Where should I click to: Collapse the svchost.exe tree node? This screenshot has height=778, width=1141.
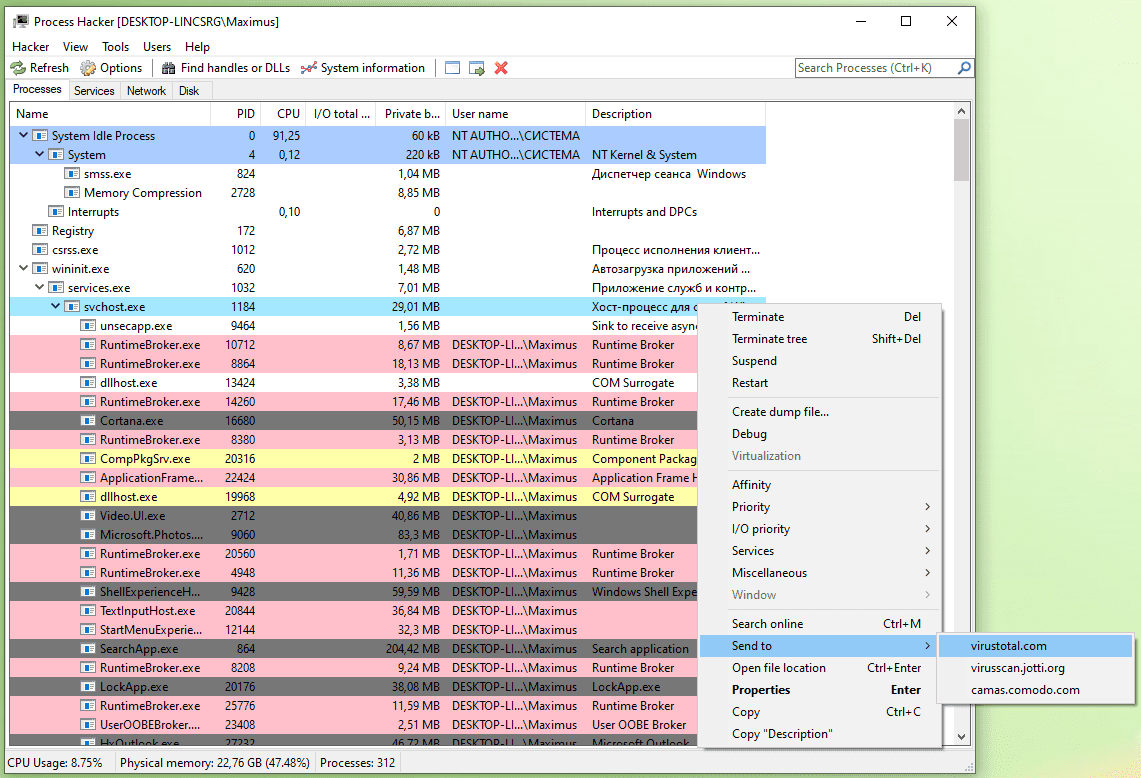pyautogui.click(x=55, y=306)
